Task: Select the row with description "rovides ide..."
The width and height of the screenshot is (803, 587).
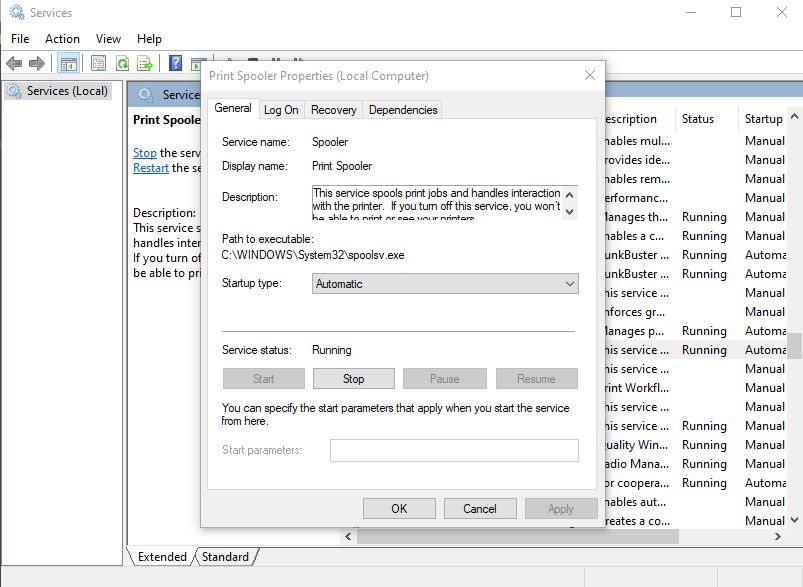Action: (695, 160)
